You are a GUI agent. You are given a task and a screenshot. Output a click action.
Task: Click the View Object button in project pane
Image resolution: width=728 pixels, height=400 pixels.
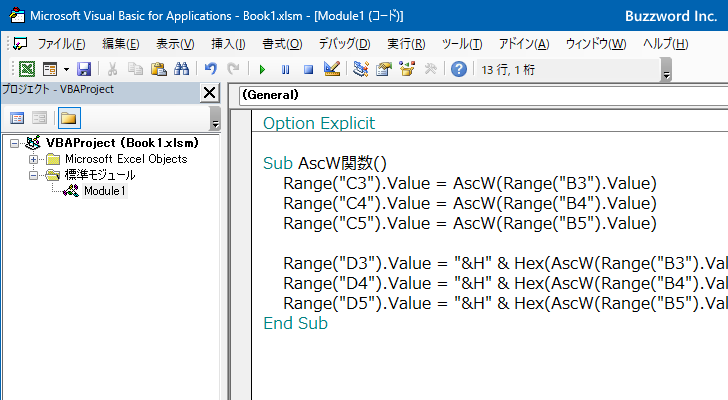[39, 118]
